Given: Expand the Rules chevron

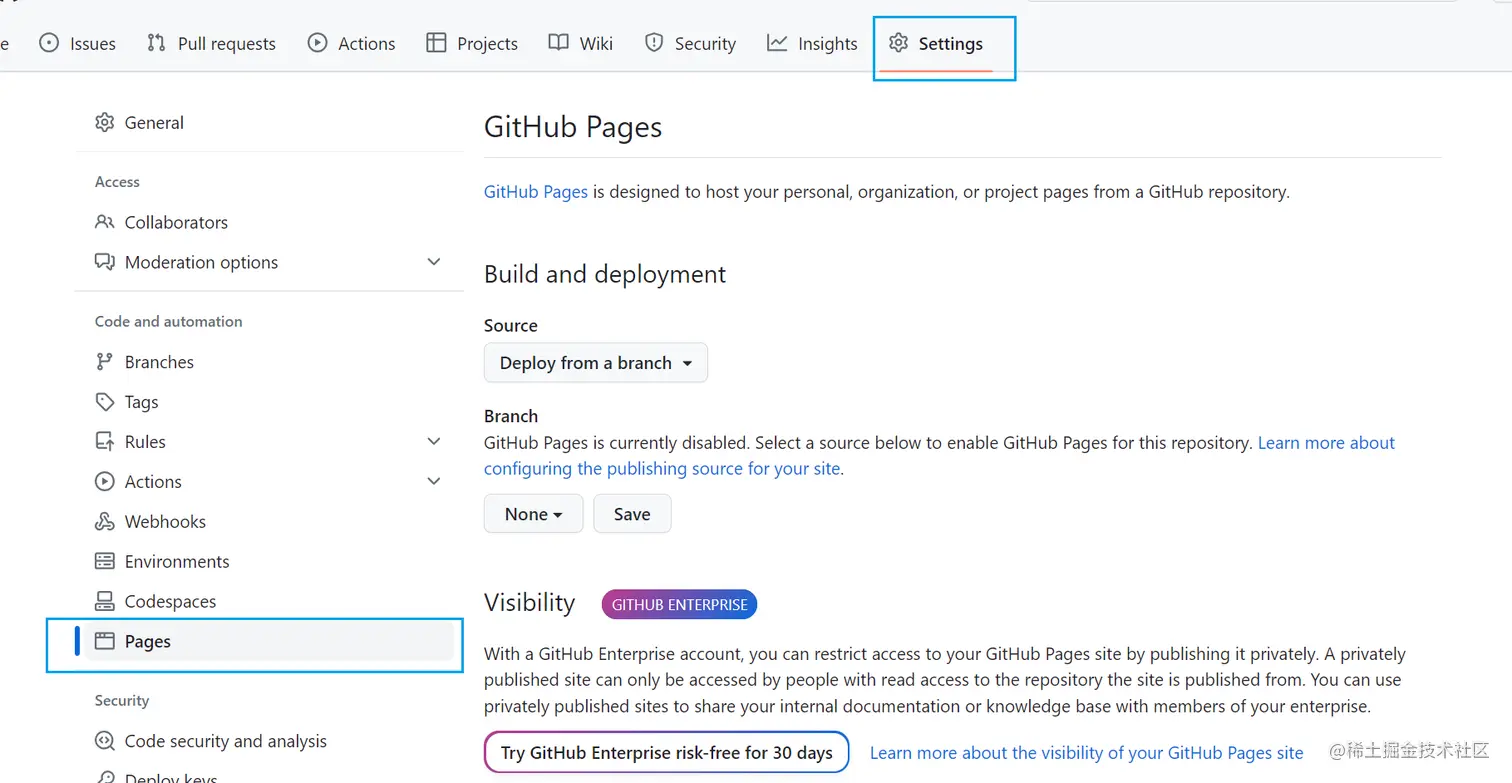Looking at the screenshot, I should [434, 442].
